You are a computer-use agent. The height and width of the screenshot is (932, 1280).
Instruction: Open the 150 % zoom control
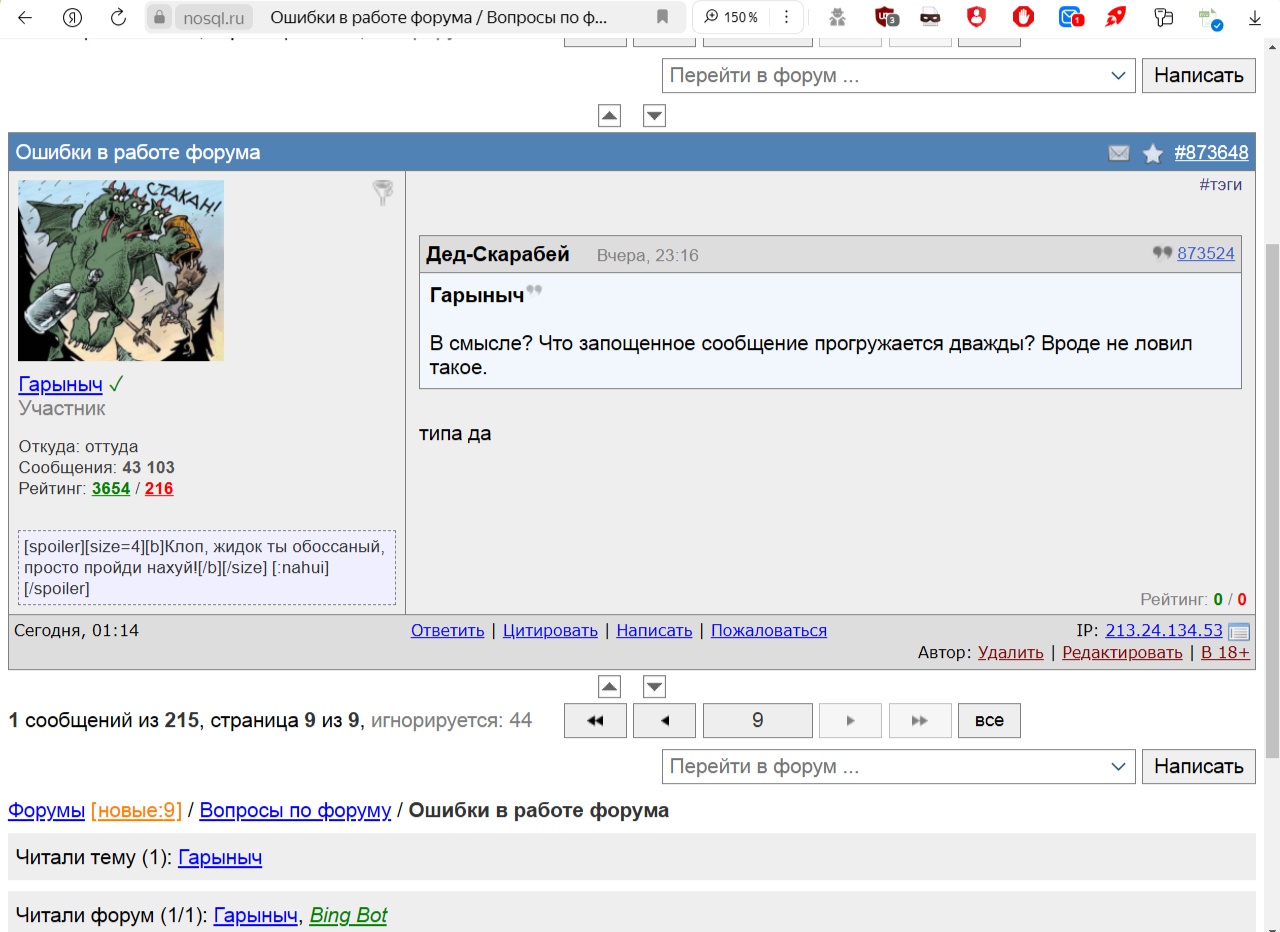pos(732,17)
